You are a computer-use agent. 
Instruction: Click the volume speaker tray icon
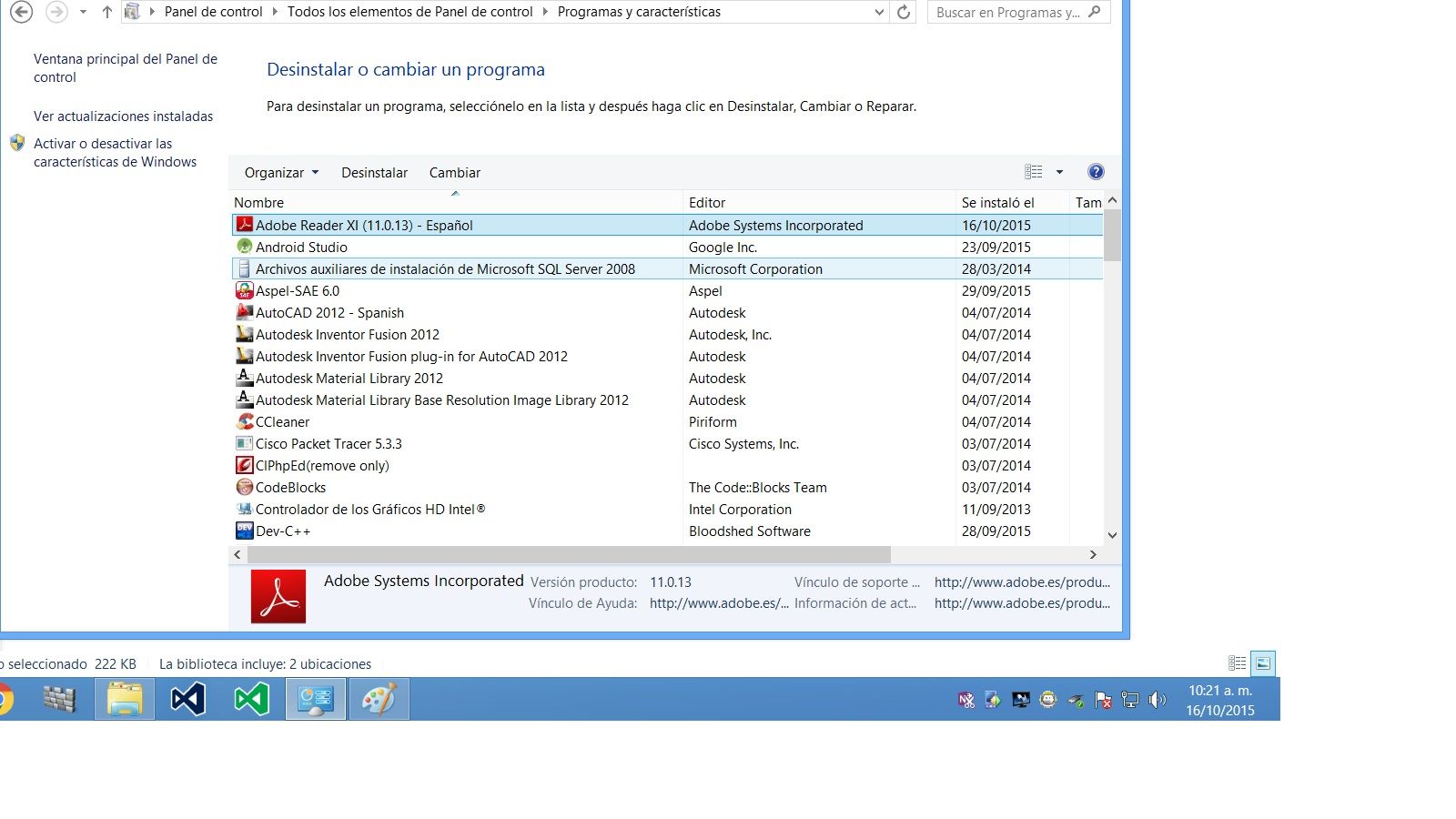(x=1157, y=700)
